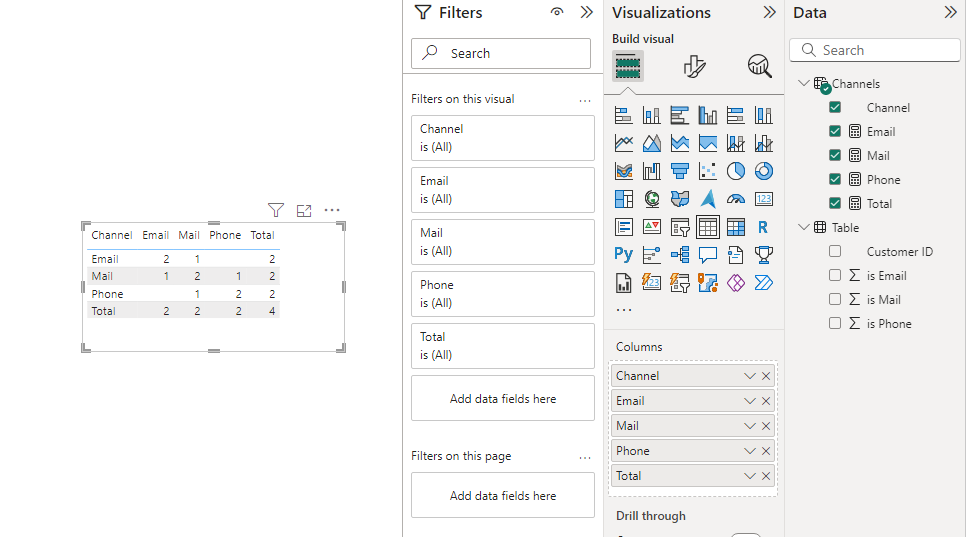This screenshot has height=537, width=970.
Task: Select the Scatter chart visual
Action: click(707, 171)
